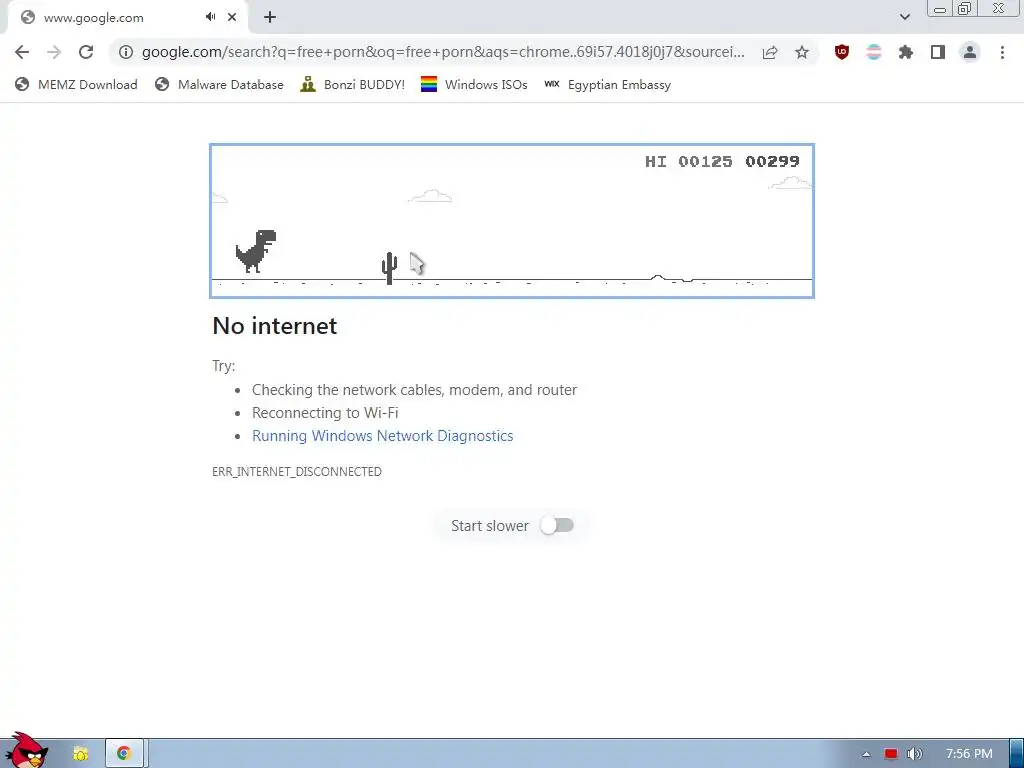Select the www.google.com tab
The height and width of the screenshot is (768, 1024).
coord(127,18)
